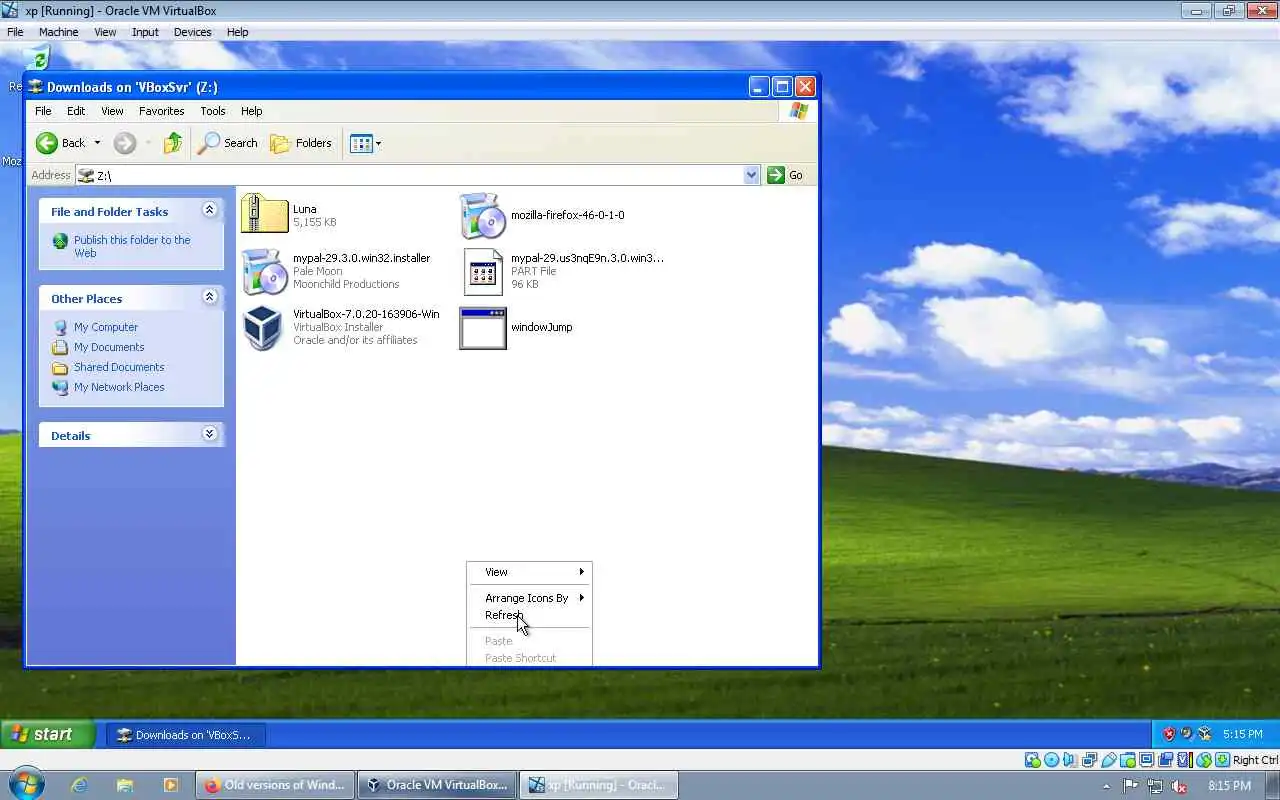The height and width of the screenshot is (800, 1280).
Task: Select the mypal PART file icon
Action: point(483,271)
